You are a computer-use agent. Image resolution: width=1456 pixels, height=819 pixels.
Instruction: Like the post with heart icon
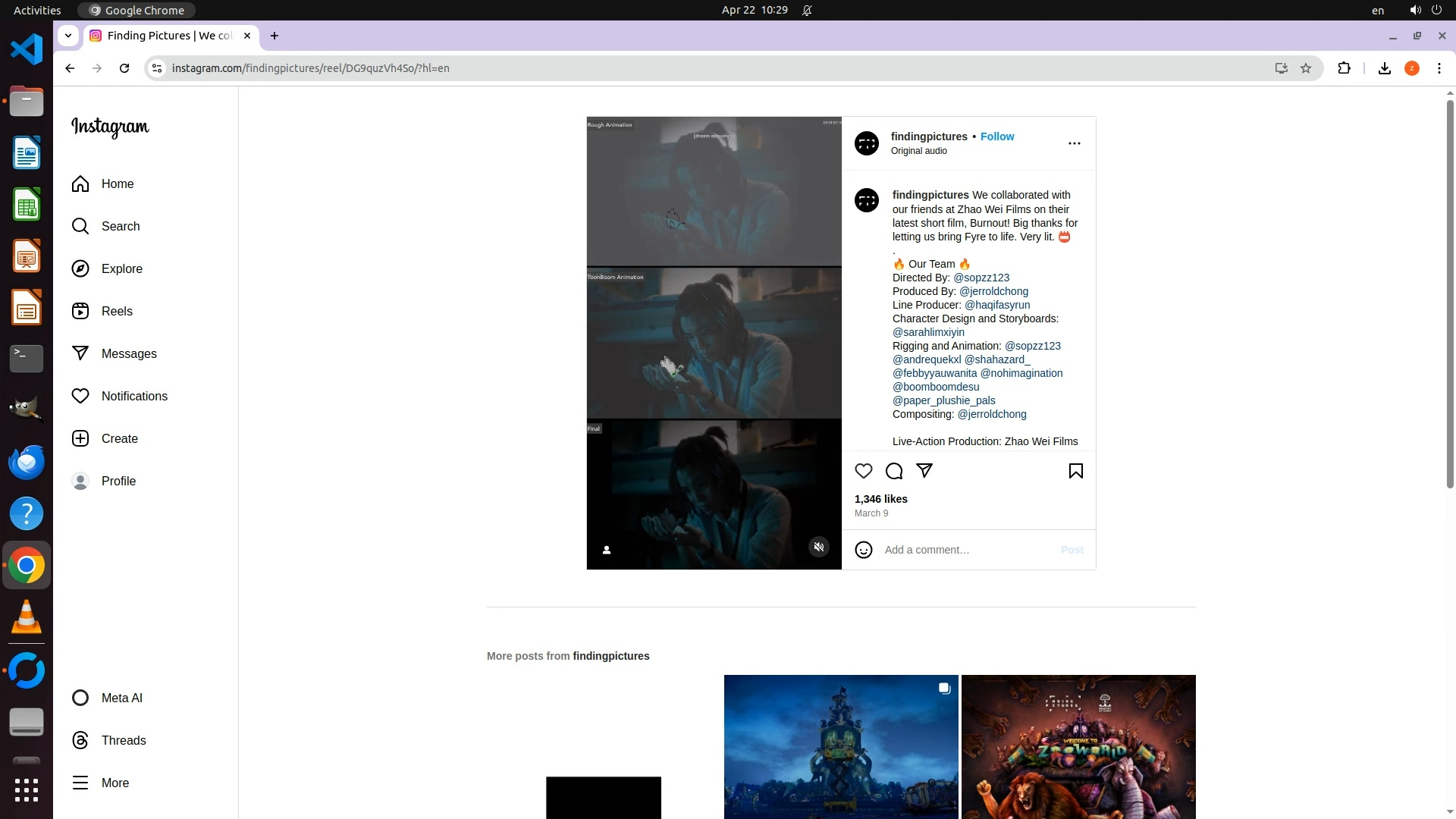(863, 471)
